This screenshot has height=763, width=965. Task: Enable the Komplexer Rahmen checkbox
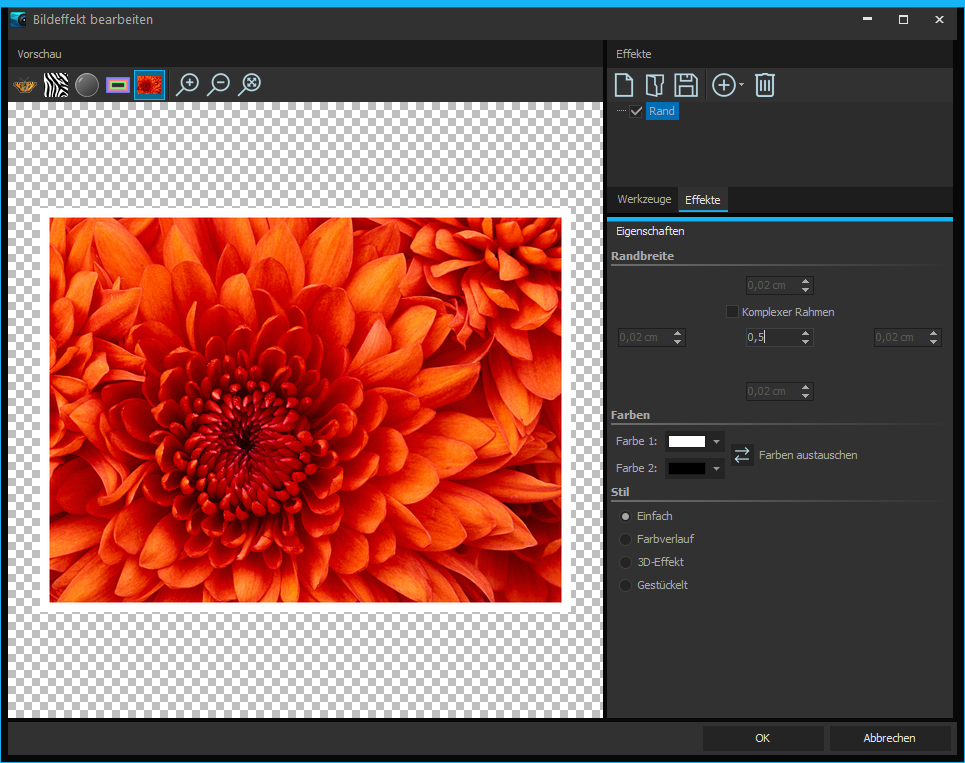click(732, 312)
